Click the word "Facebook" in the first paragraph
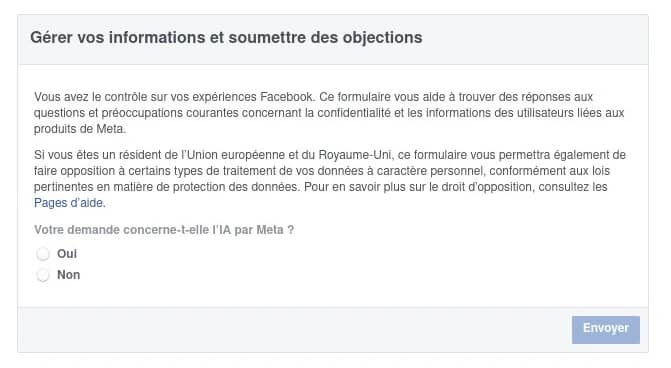Screen dimensions: 671x368 [x=287, y=97]
